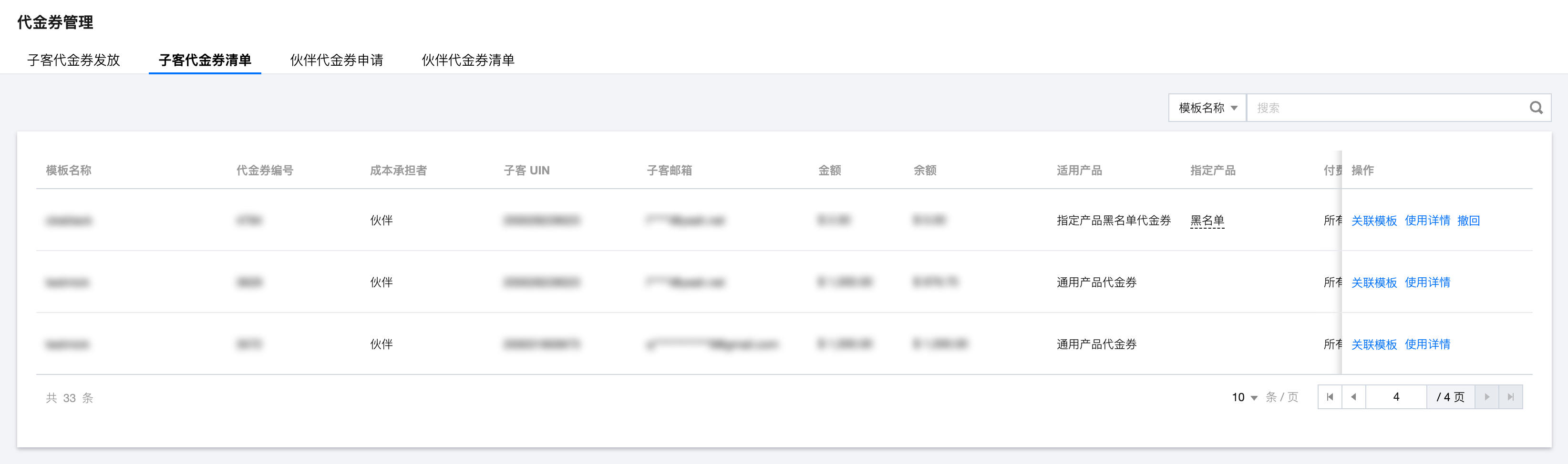
Task: View 使用详情 for the first voucher row
Action: tap(1427, 220)
